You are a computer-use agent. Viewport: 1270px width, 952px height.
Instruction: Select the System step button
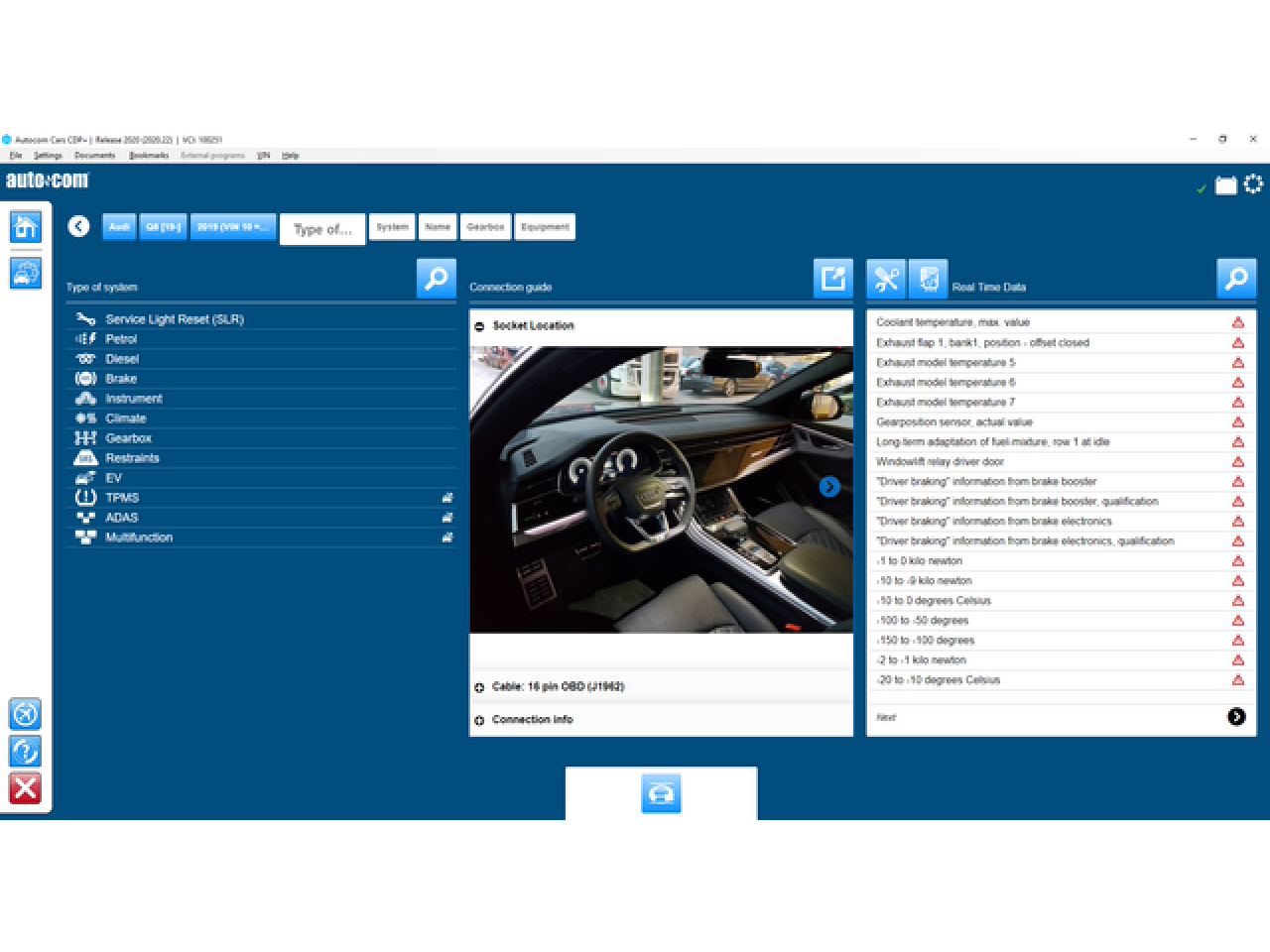click(x=392, y=227)
